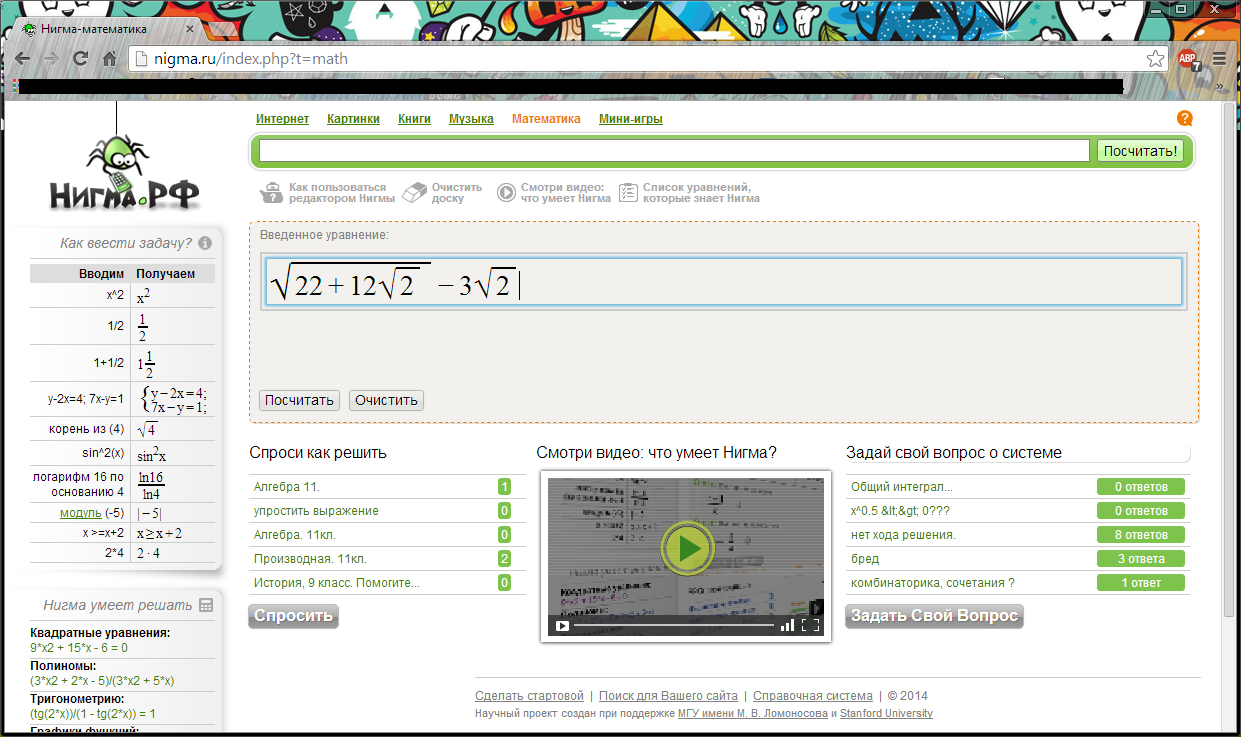1241x737 pixels.
Task: Open the Алгебра. 11кл. question
Action: click(x=296, y=535)
